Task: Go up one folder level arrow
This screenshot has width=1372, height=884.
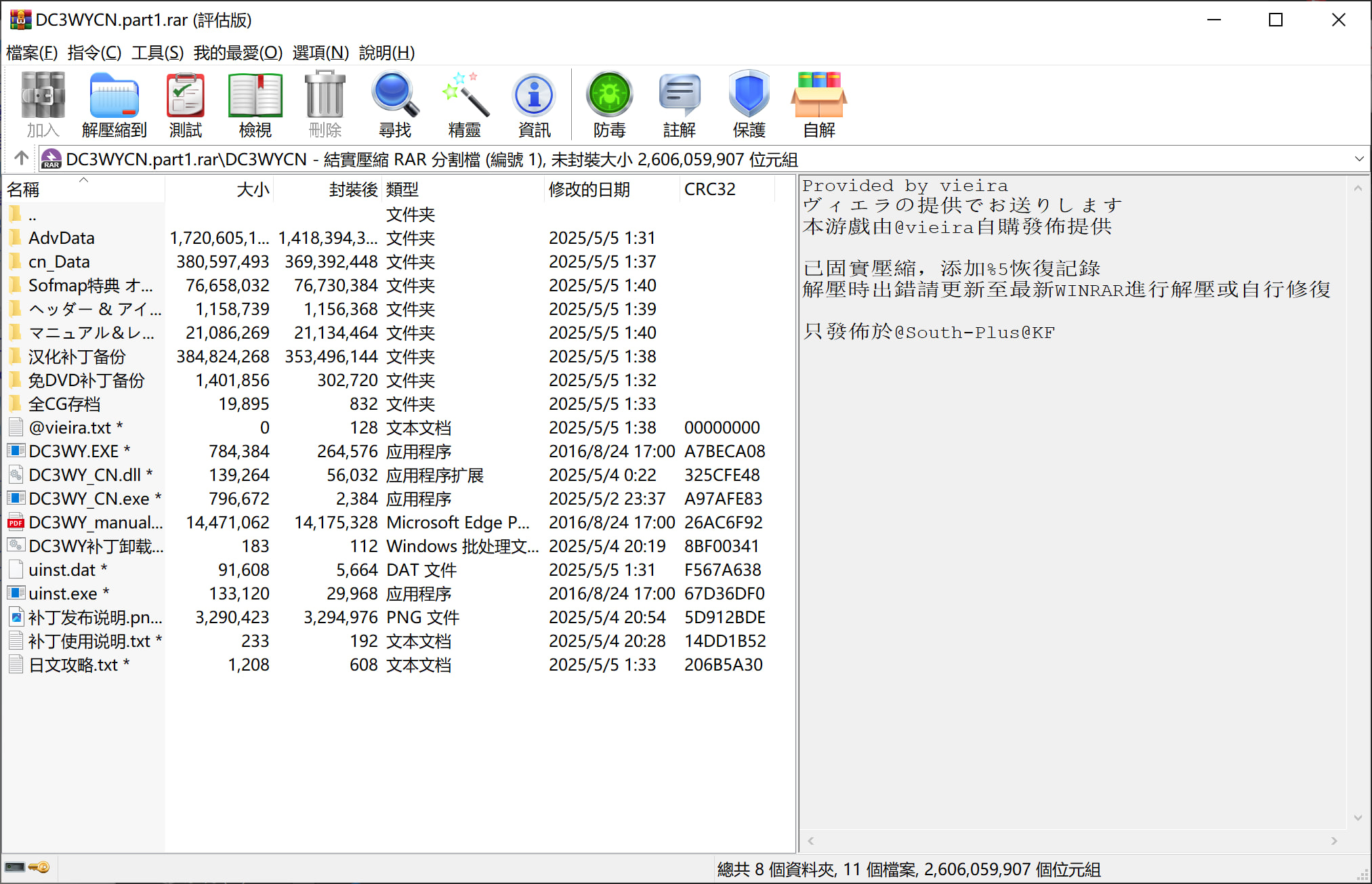Action: (x=21, y=159)
